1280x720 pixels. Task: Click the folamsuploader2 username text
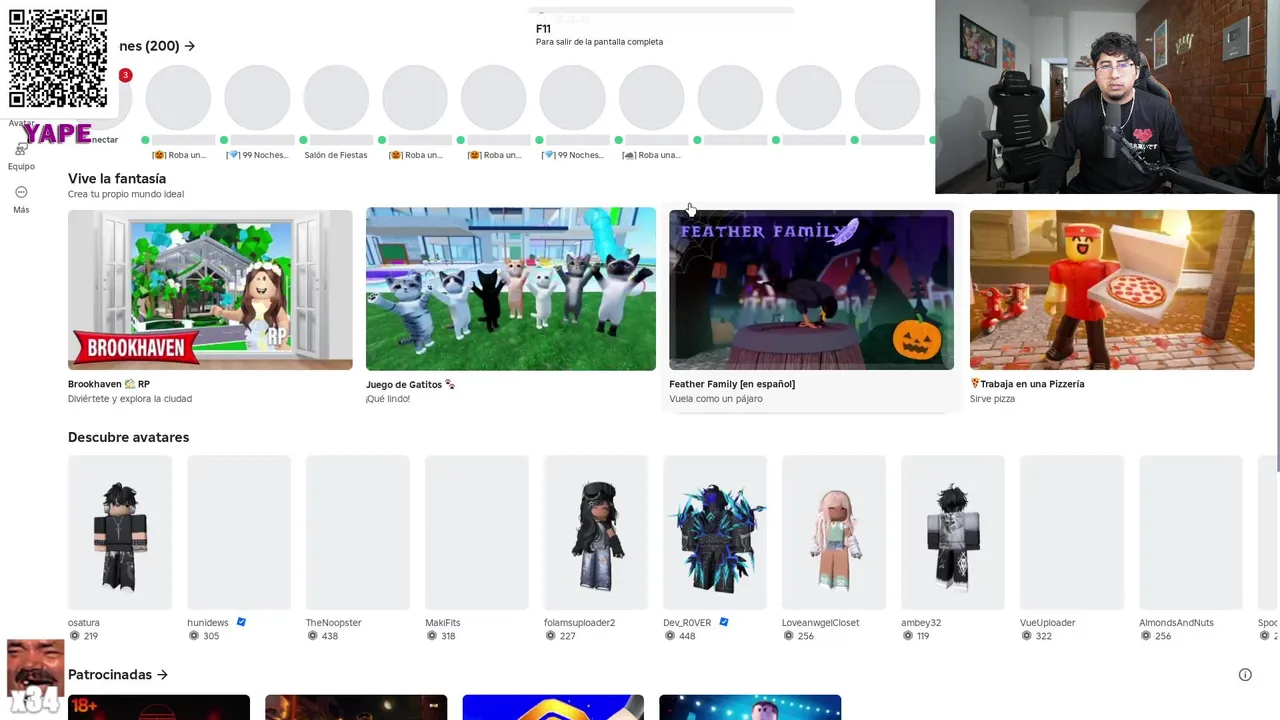(579, 622)
